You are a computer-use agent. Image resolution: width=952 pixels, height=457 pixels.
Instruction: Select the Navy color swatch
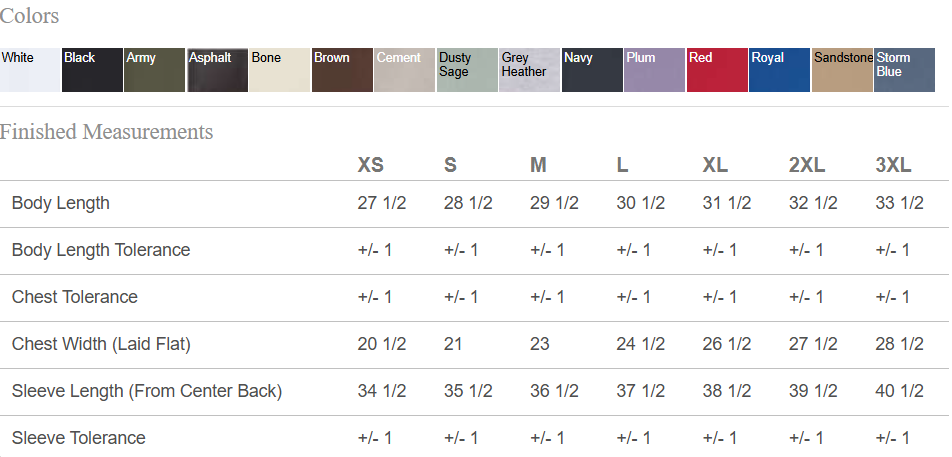(x=592, y=70)
